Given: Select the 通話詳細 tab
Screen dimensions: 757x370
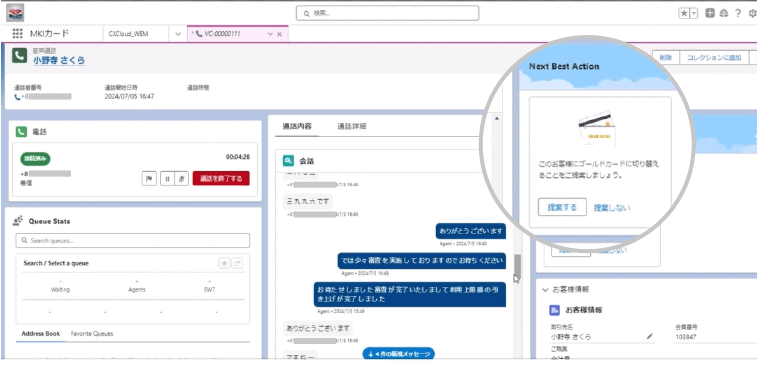Looking at the screenshot, I should pyautogui.click(x=351, y=126).
